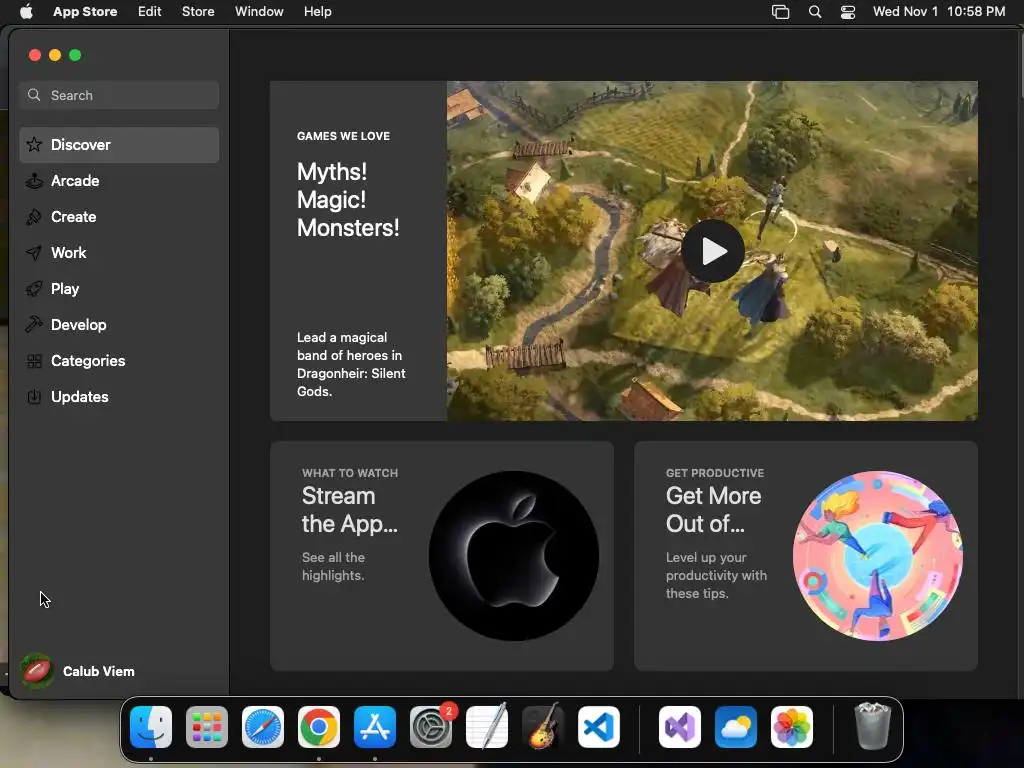Click the colorful productivity illustration

point(878,556)
